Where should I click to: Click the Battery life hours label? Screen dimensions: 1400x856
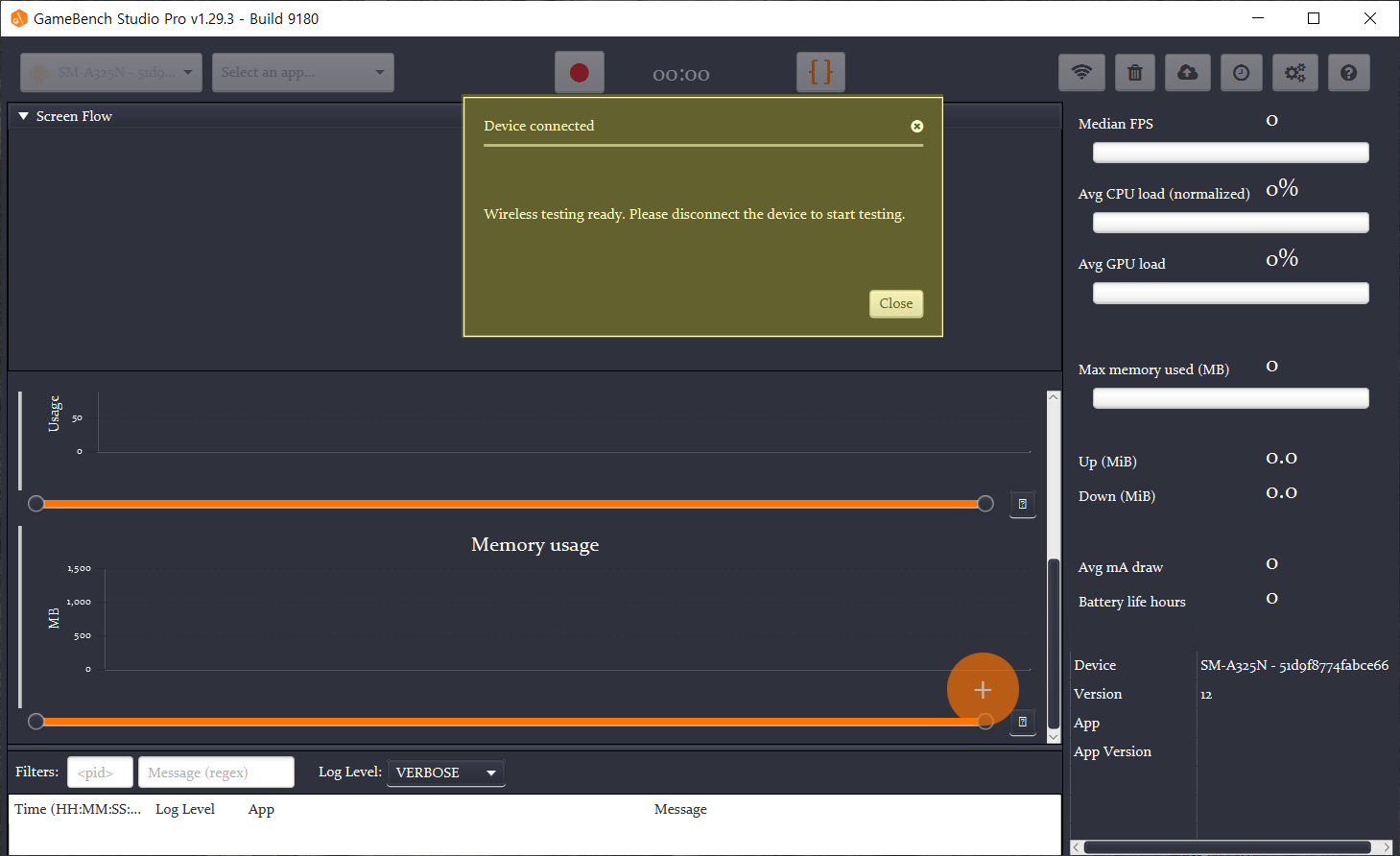(1132, 602)
